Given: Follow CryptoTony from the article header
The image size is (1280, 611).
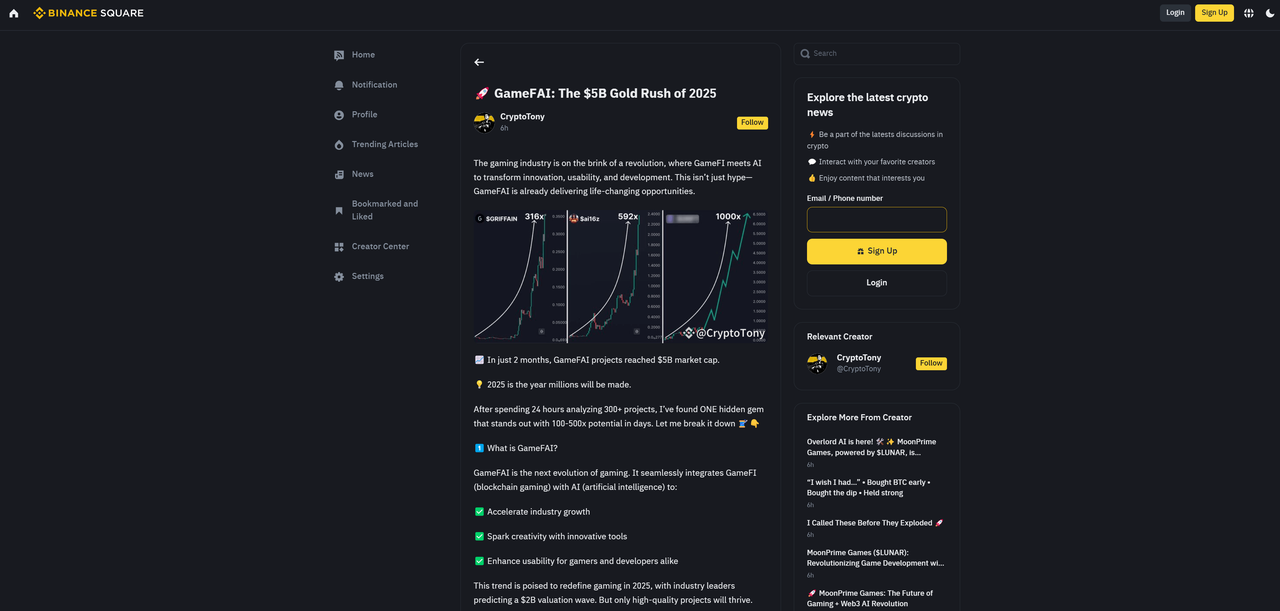Looking at the screenshot, I should (752, 123).
